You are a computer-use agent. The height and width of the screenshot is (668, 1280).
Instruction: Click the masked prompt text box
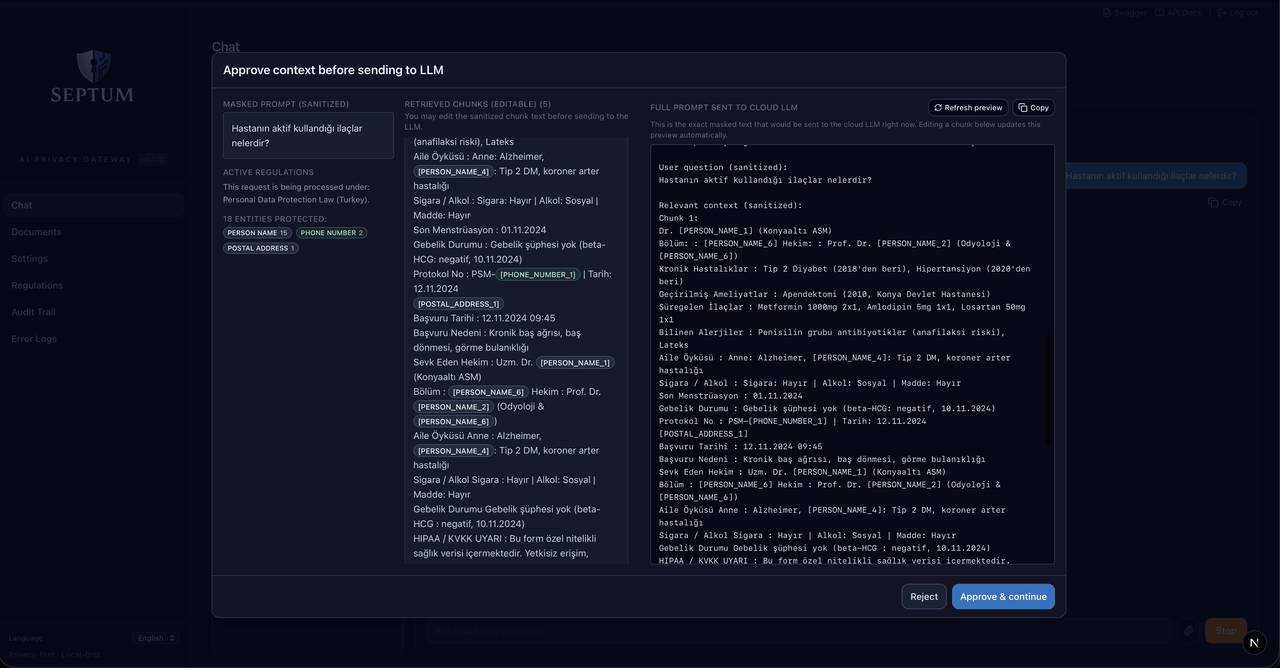click(308, 135)
